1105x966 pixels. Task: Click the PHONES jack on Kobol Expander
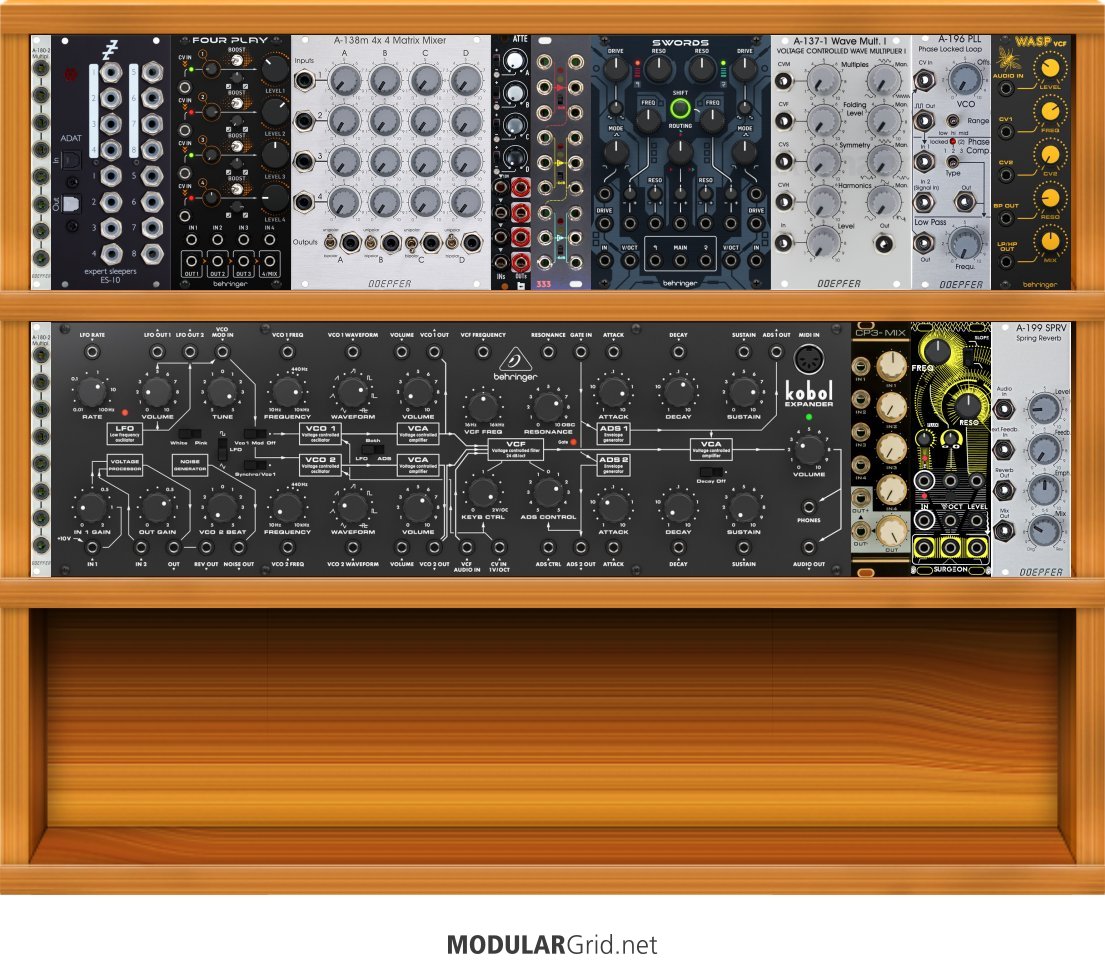click(808, 506)
